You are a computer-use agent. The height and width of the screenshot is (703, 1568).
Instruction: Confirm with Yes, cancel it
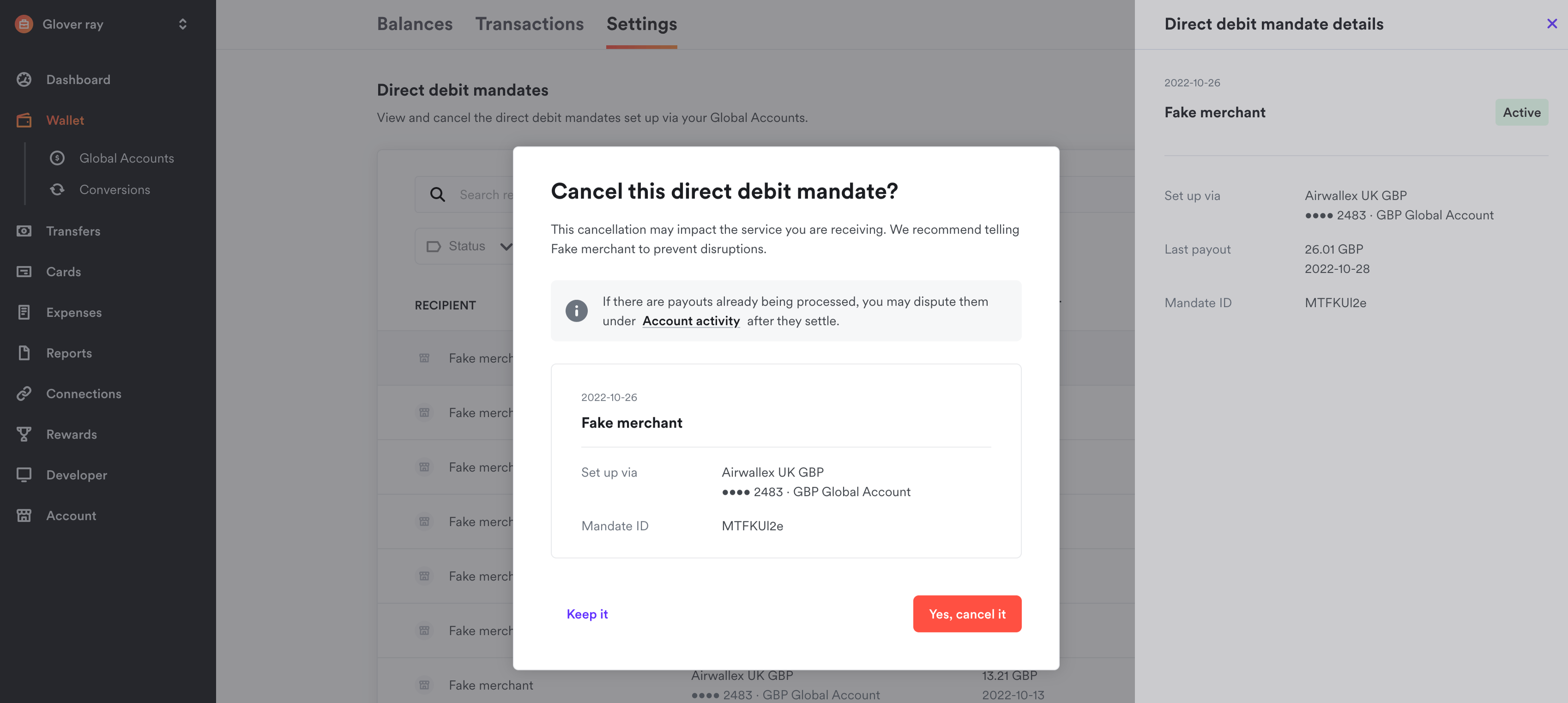(966, 613)
